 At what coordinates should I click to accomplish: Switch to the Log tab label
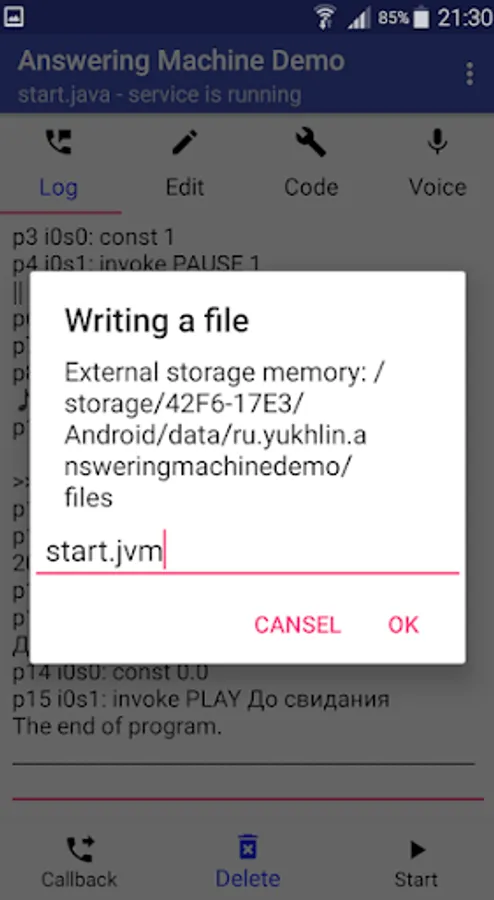(x=59, y=187)
